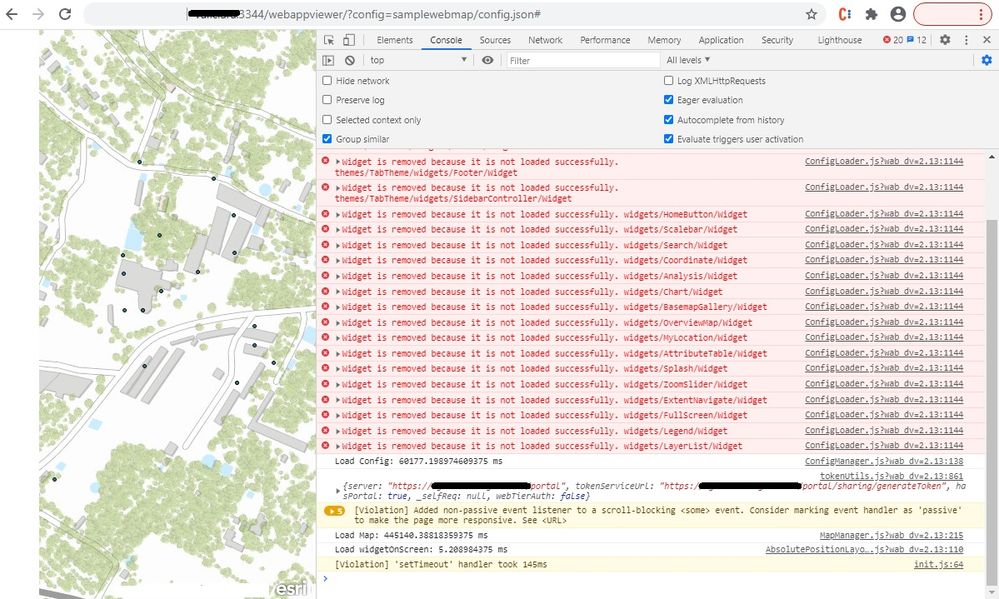Show the console sidebar
Viewport: 999px width, 599px height.
[328, 60]
